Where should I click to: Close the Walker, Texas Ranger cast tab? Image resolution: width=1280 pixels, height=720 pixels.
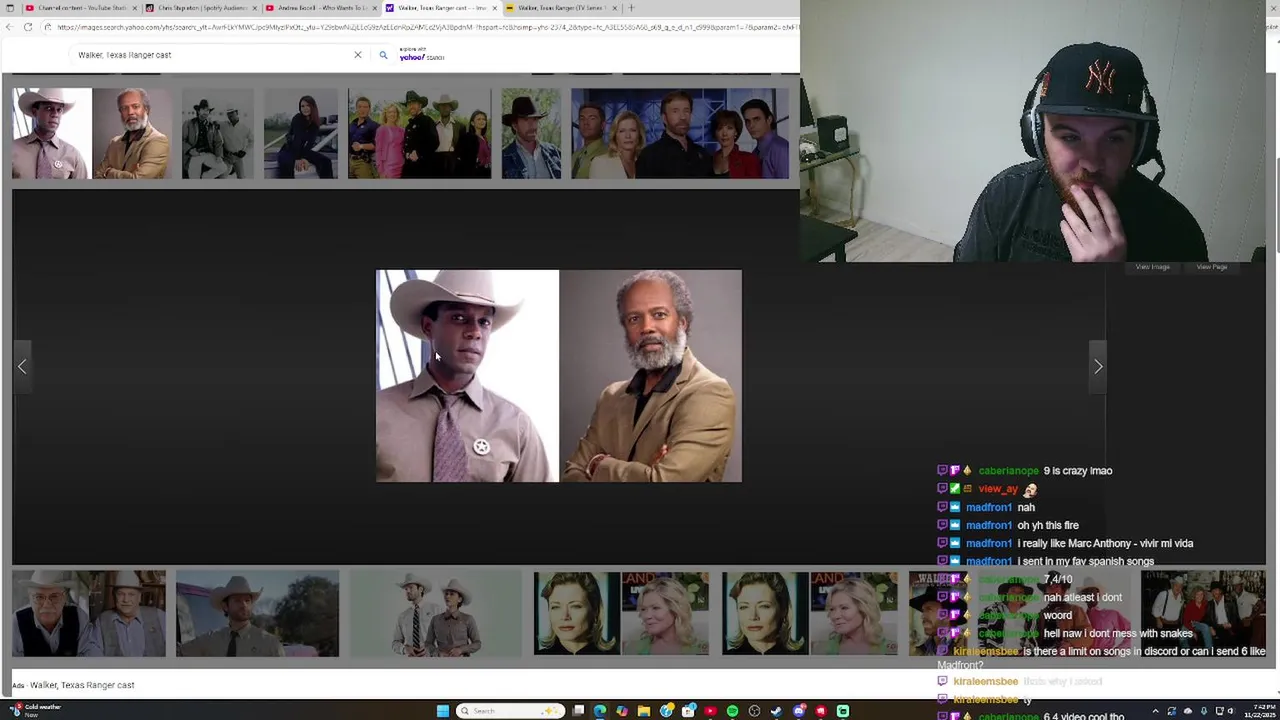pyautogui.click(x=494, y=8)
